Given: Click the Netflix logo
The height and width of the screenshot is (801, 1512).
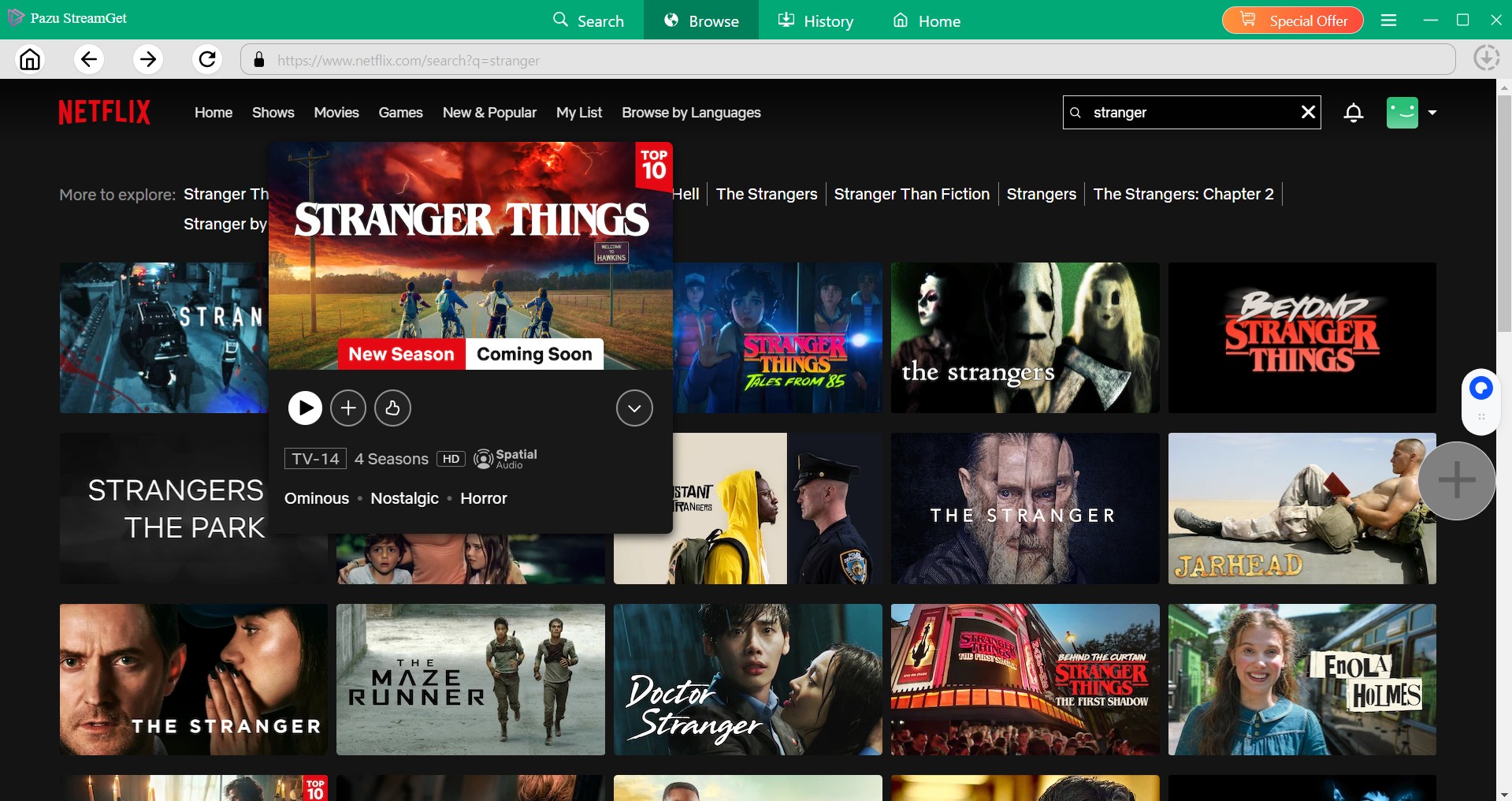Looking at the screenshot, I should (x=103, y=112).
